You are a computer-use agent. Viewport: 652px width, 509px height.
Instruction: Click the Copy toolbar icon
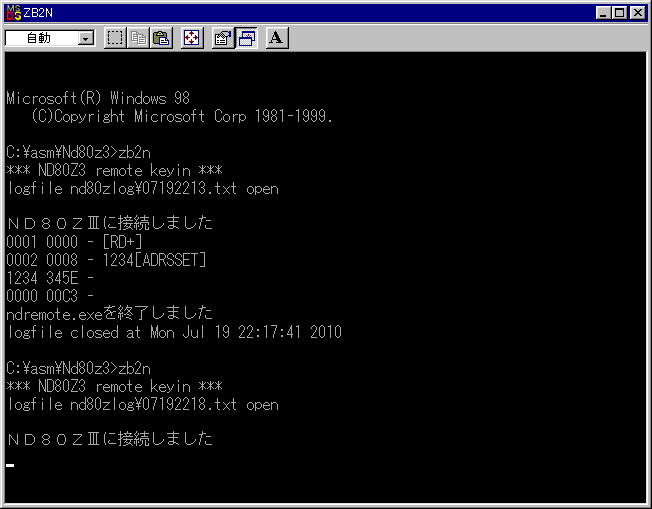point(138,38)
